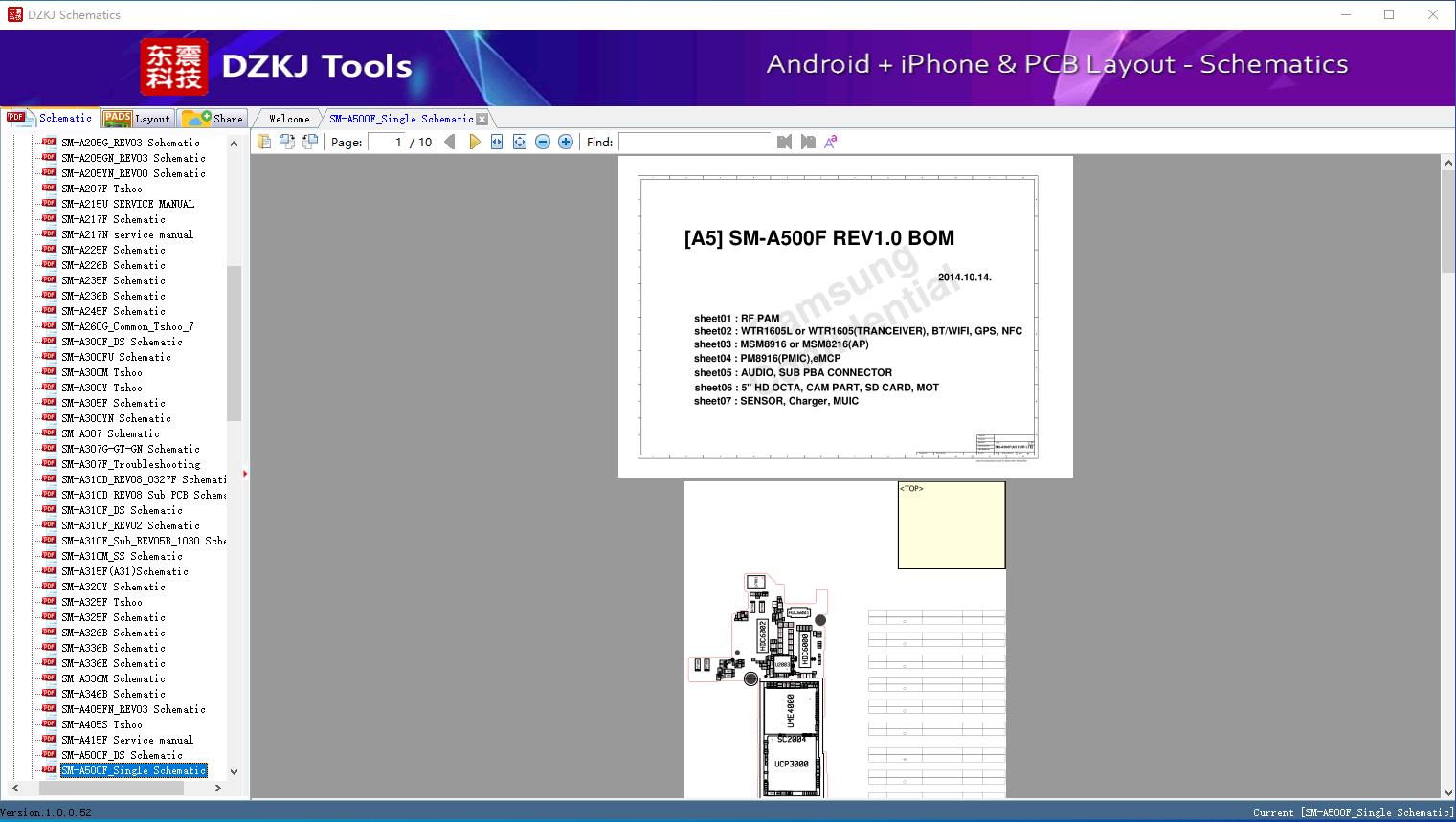
Task: Find next search match
Action: (808, 142)
